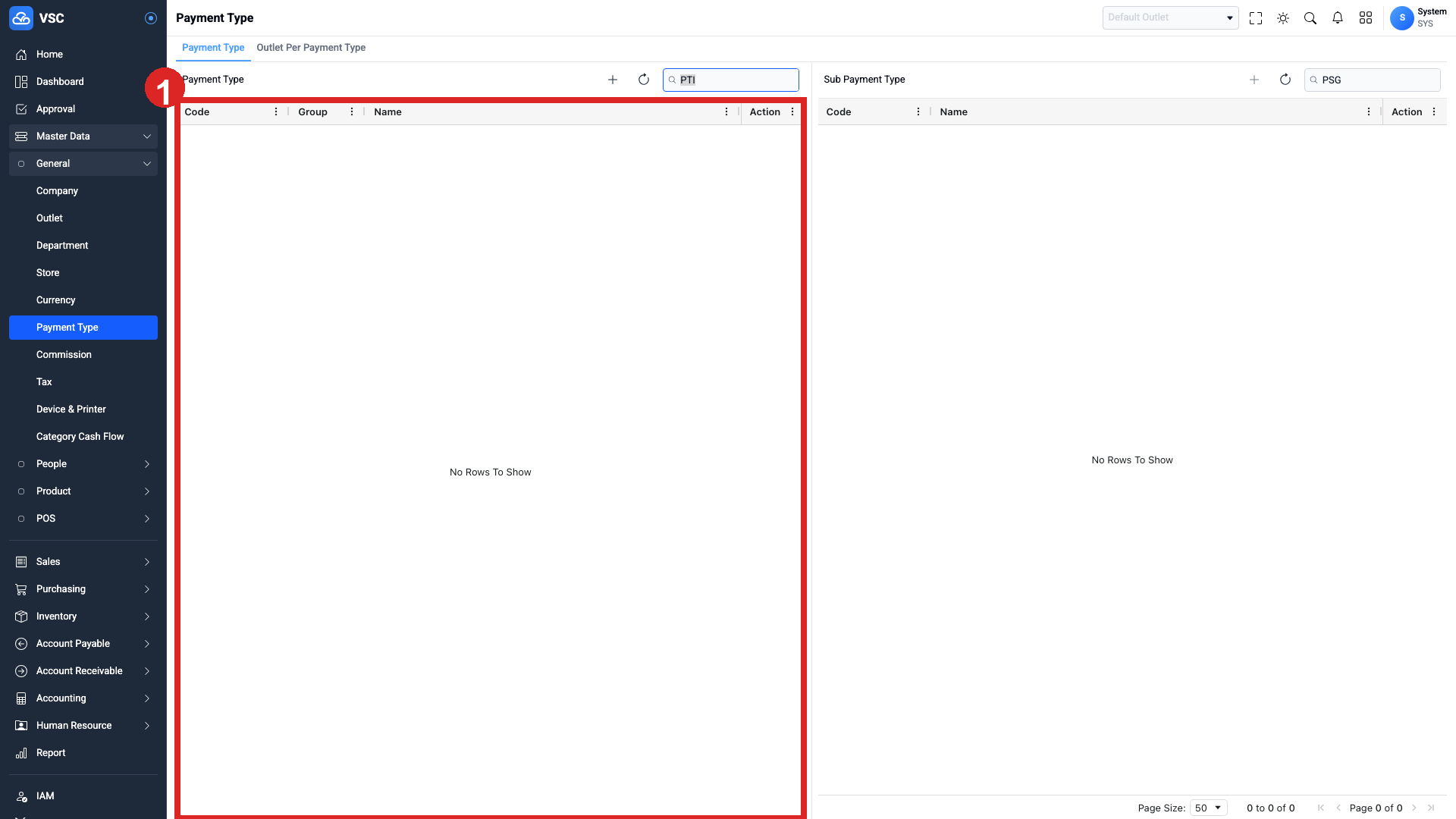The height and width of the screenshot is (819, 1456).
Task: Collapse the Master Data section
Action: coord(83,136)
